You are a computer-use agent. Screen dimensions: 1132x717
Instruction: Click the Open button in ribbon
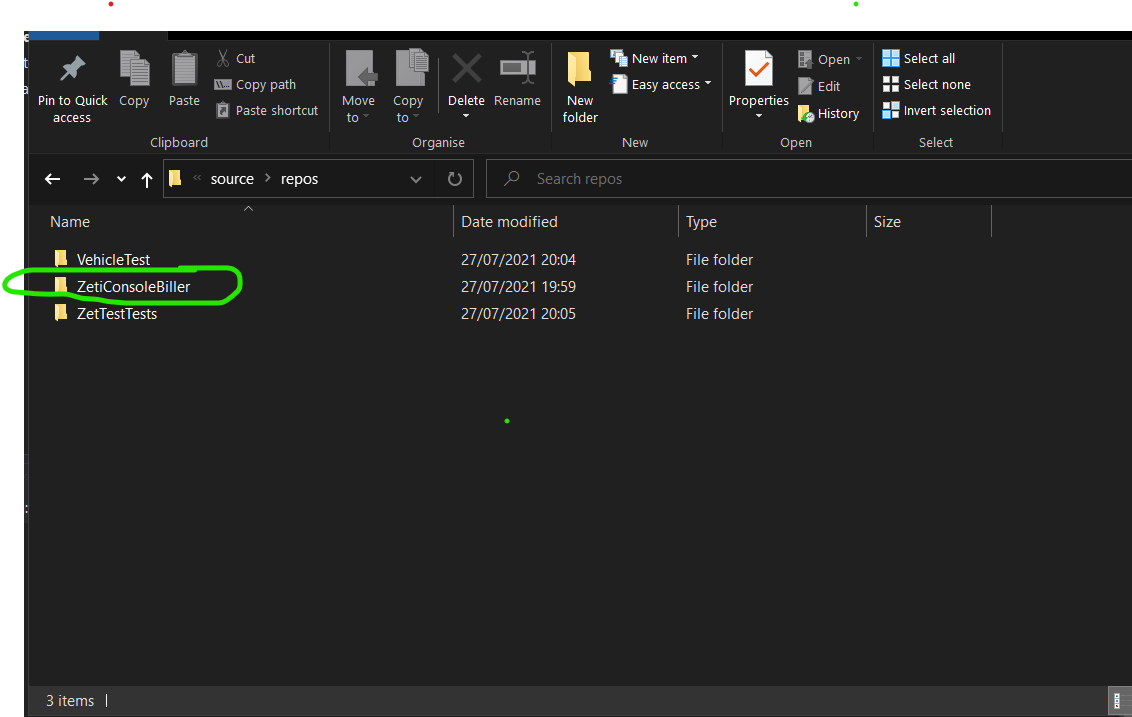pyautogui.click(x=824, y=59)
